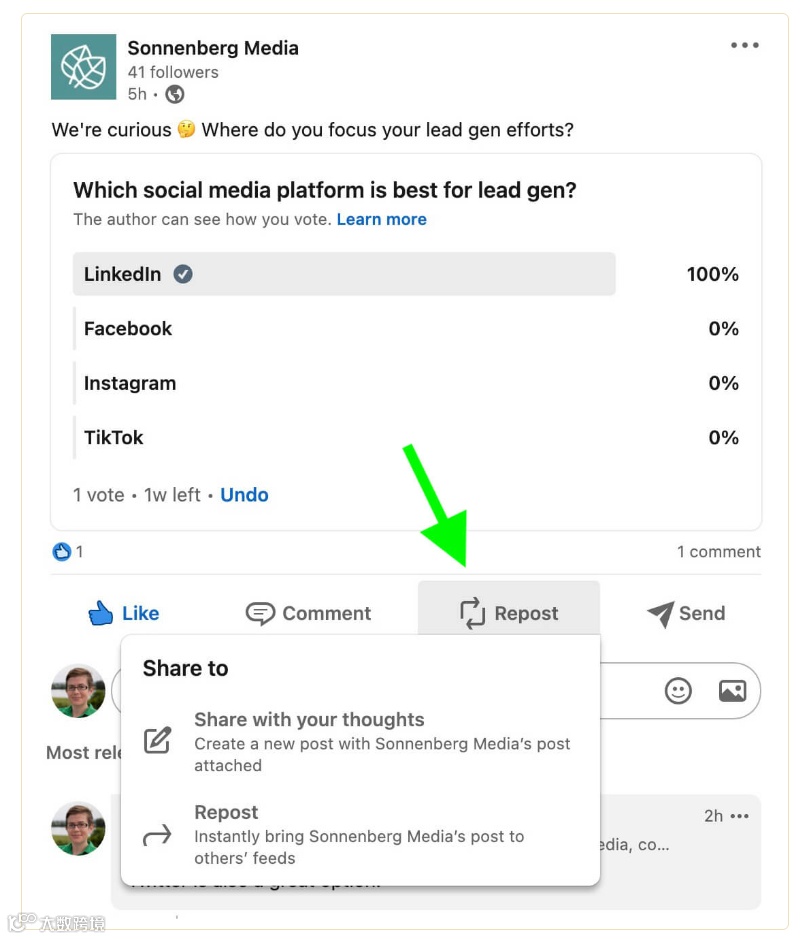Open the comment's three-dot menu
Screen dimensions: 803x939
739,816
